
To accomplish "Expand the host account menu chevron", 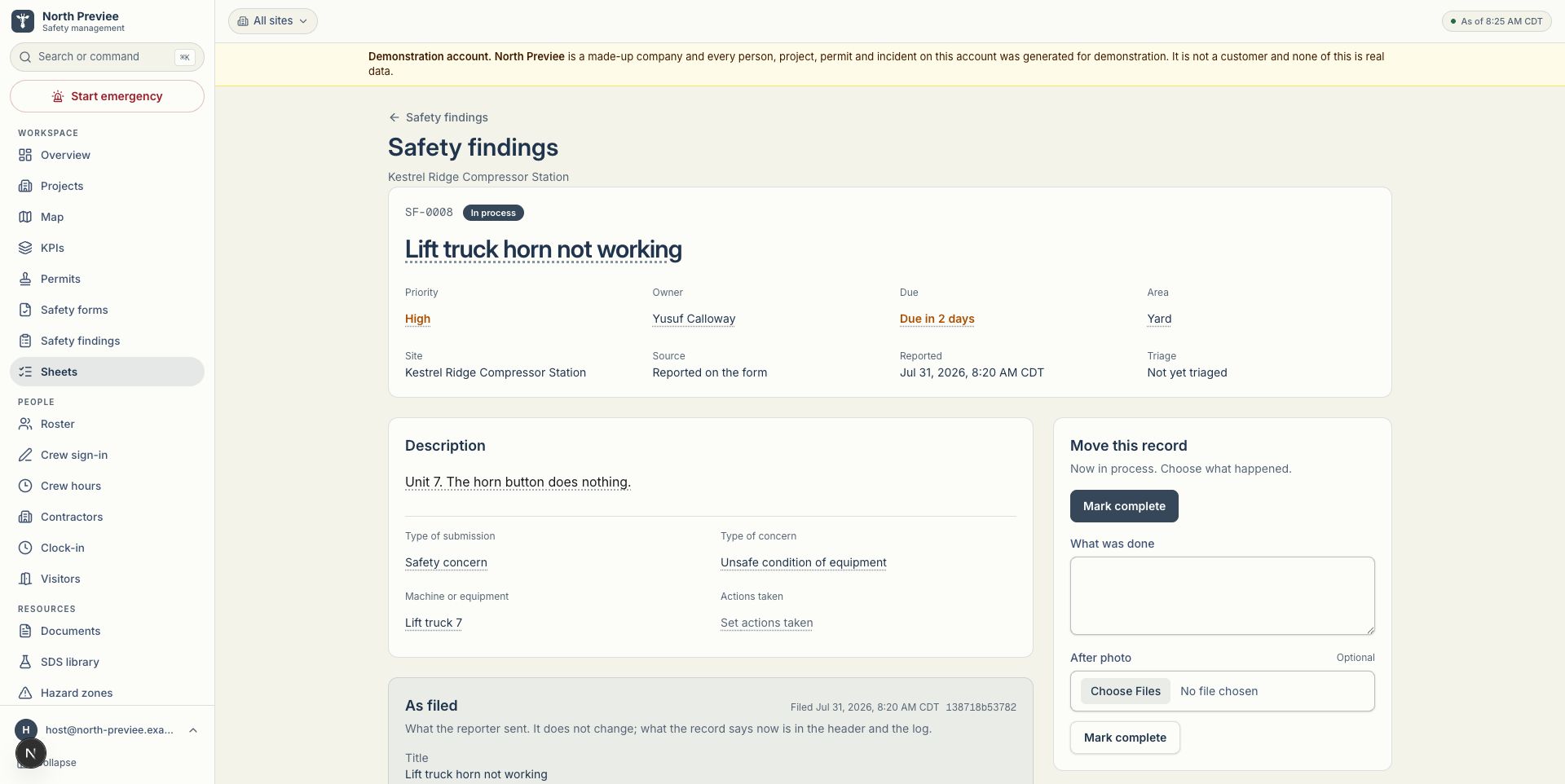I will point(193,730).
